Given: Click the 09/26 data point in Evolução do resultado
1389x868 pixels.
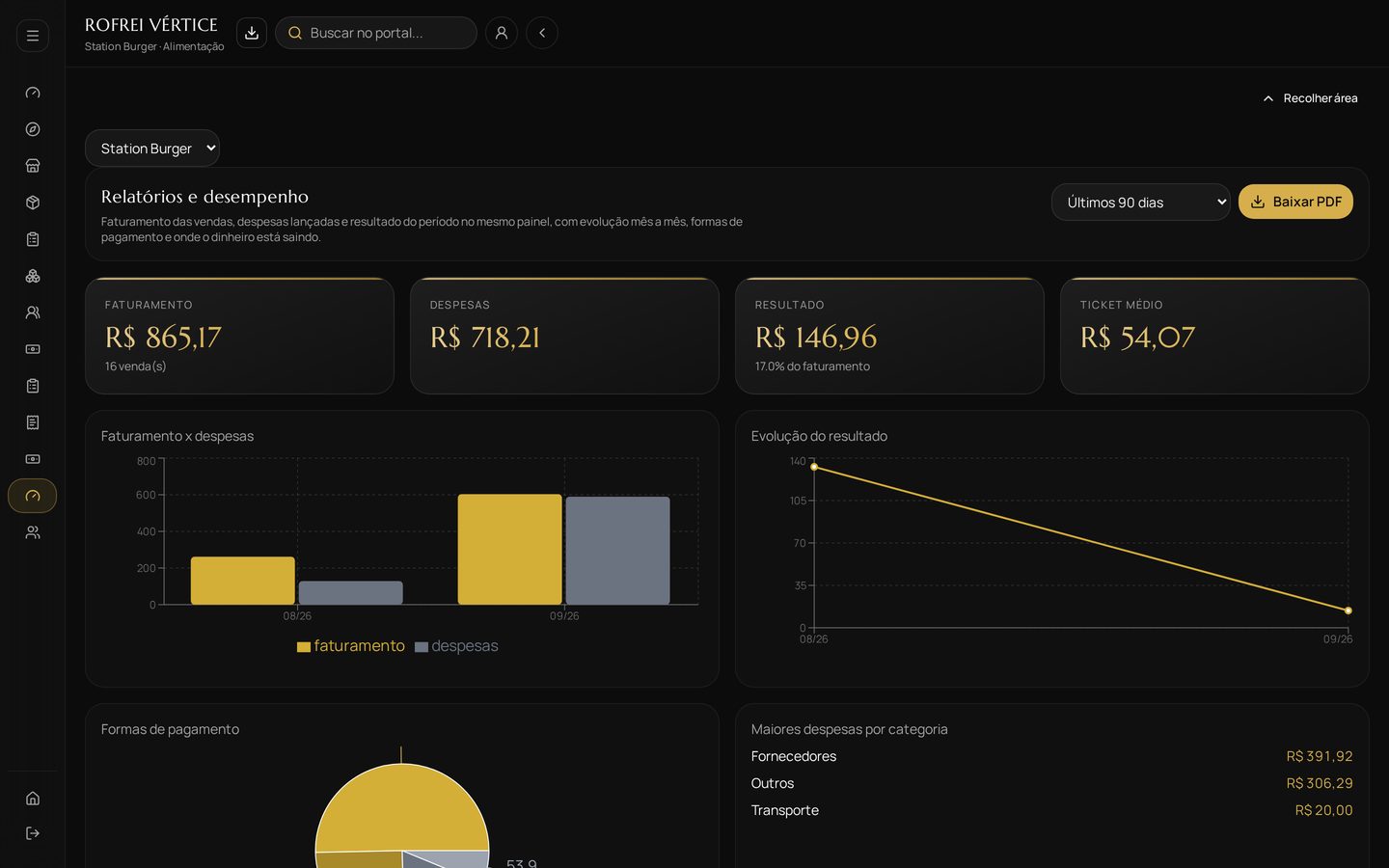Looking at the screenshot, I should (1348, 610).
